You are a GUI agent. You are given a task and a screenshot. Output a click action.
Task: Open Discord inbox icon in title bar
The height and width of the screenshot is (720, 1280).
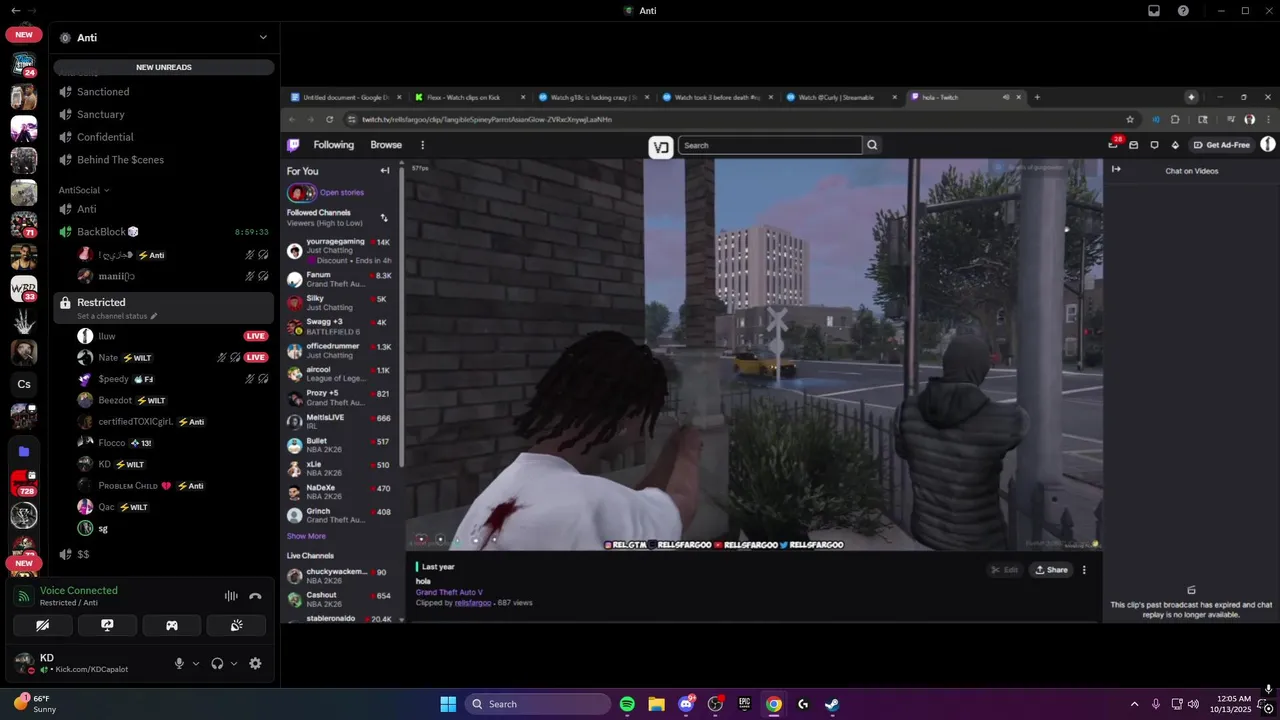click(1154, 11)
